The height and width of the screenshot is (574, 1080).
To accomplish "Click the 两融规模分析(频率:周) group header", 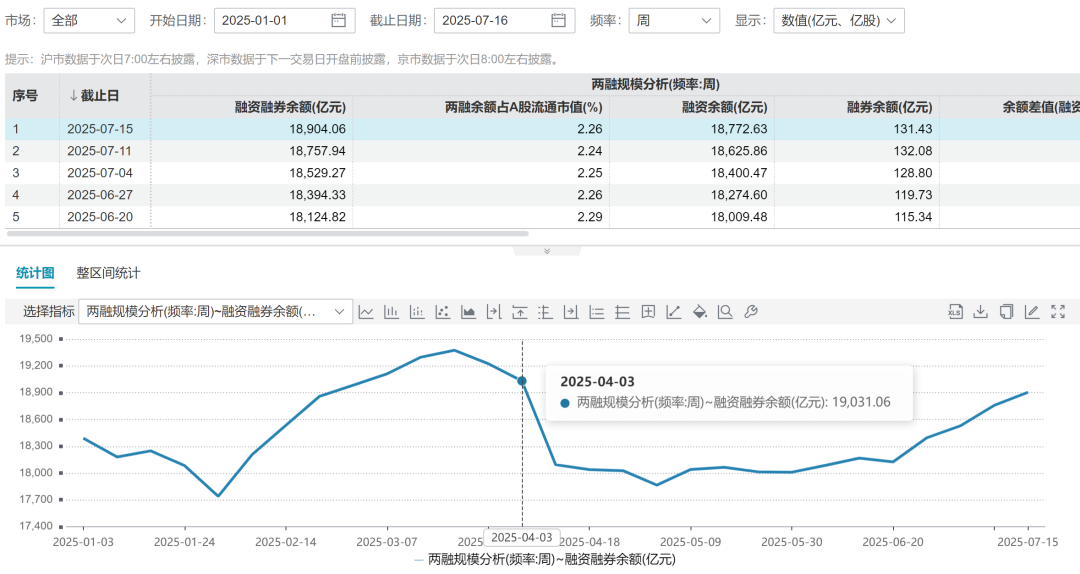I will pyautogui.click(x=656, y=84).
